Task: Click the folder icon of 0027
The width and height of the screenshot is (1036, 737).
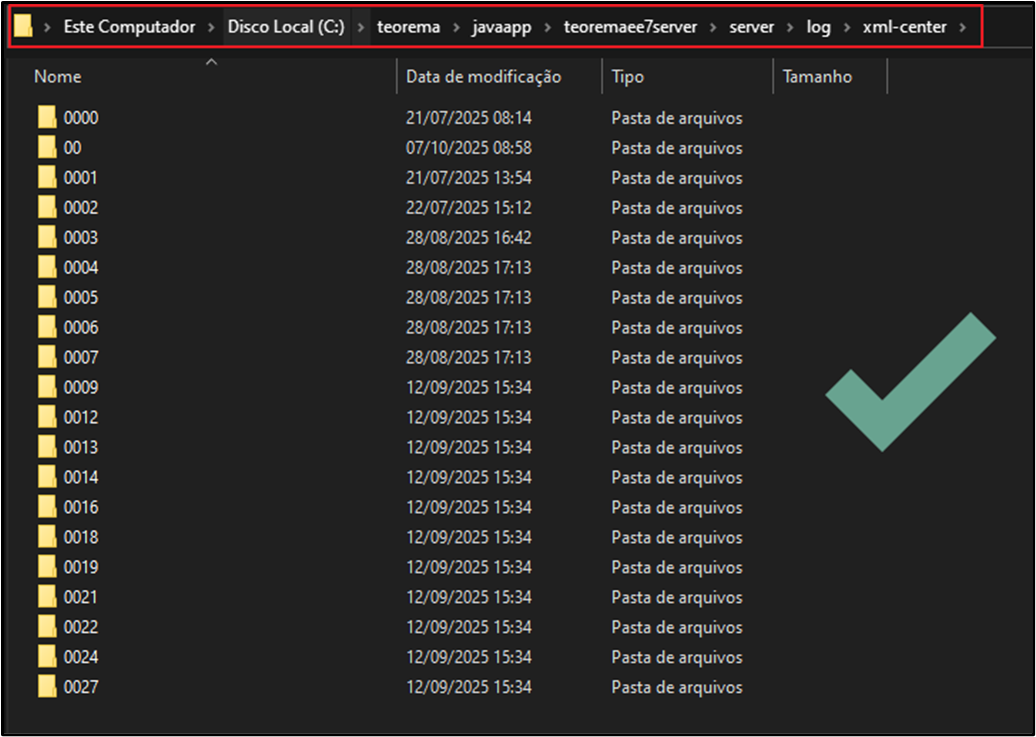Action: coord(47,687)
